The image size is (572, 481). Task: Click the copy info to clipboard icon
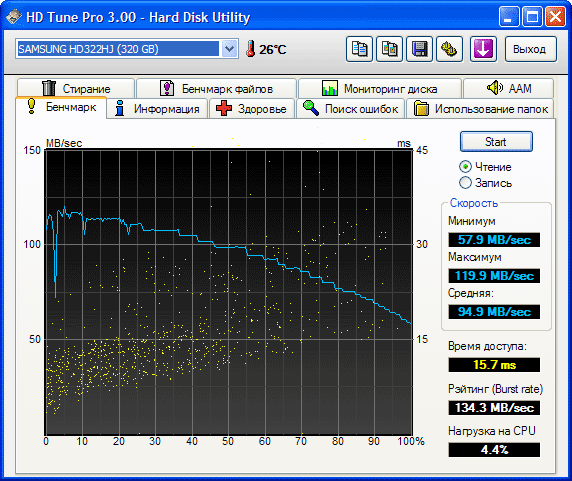pos(359,49)
